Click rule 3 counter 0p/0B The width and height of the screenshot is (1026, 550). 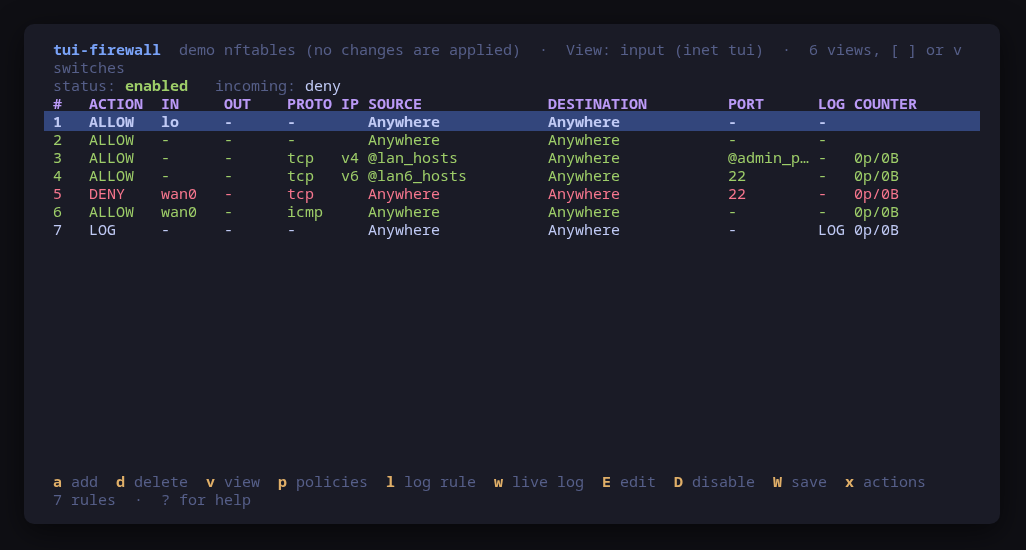click(x=876, y=158)
